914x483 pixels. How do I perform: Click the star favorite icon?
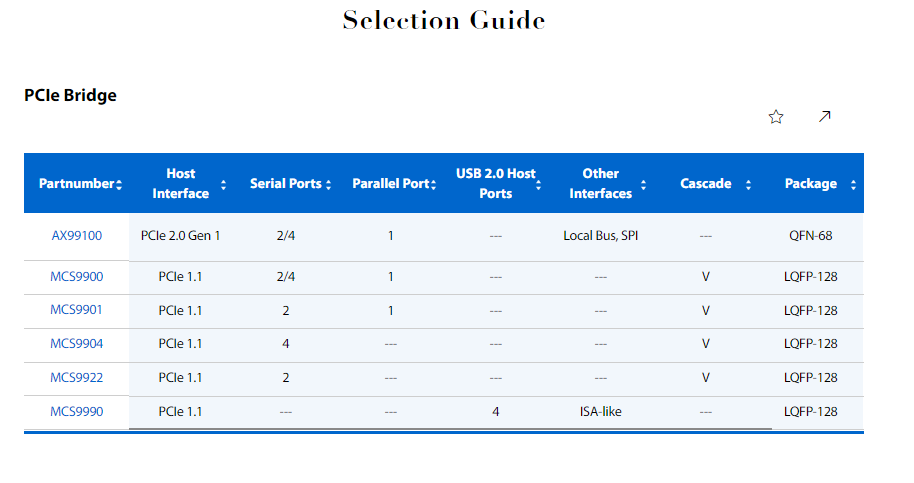click(775, 117)
